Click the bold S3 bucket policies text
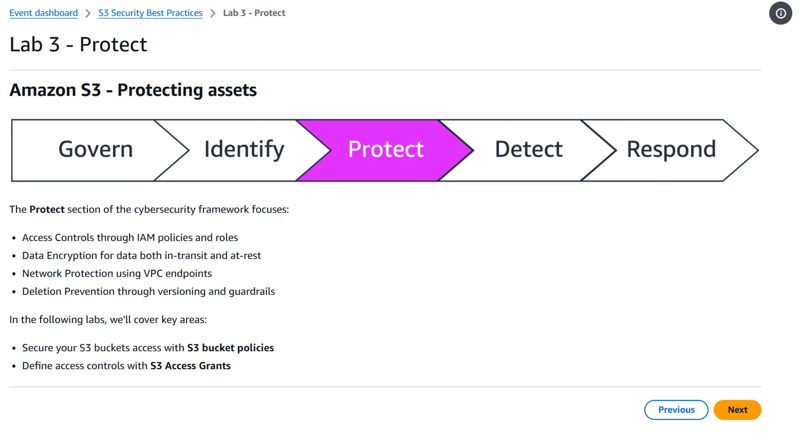 [x=230, y=348]
